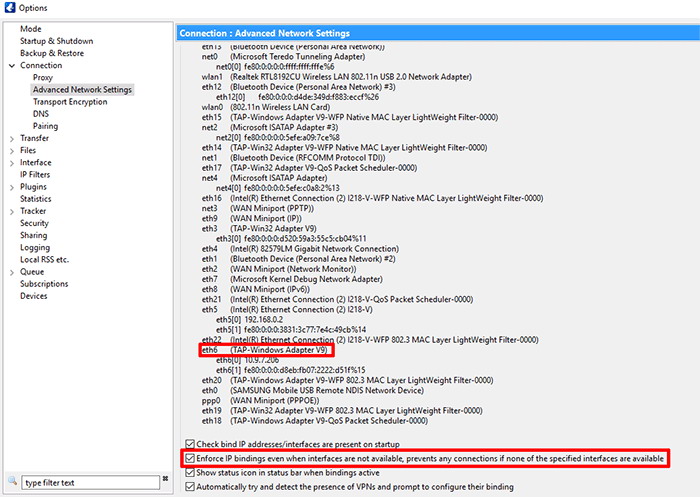Select Transfer in the tree
Viewport: 700px width, 497px height.
(x=34, y=138)
